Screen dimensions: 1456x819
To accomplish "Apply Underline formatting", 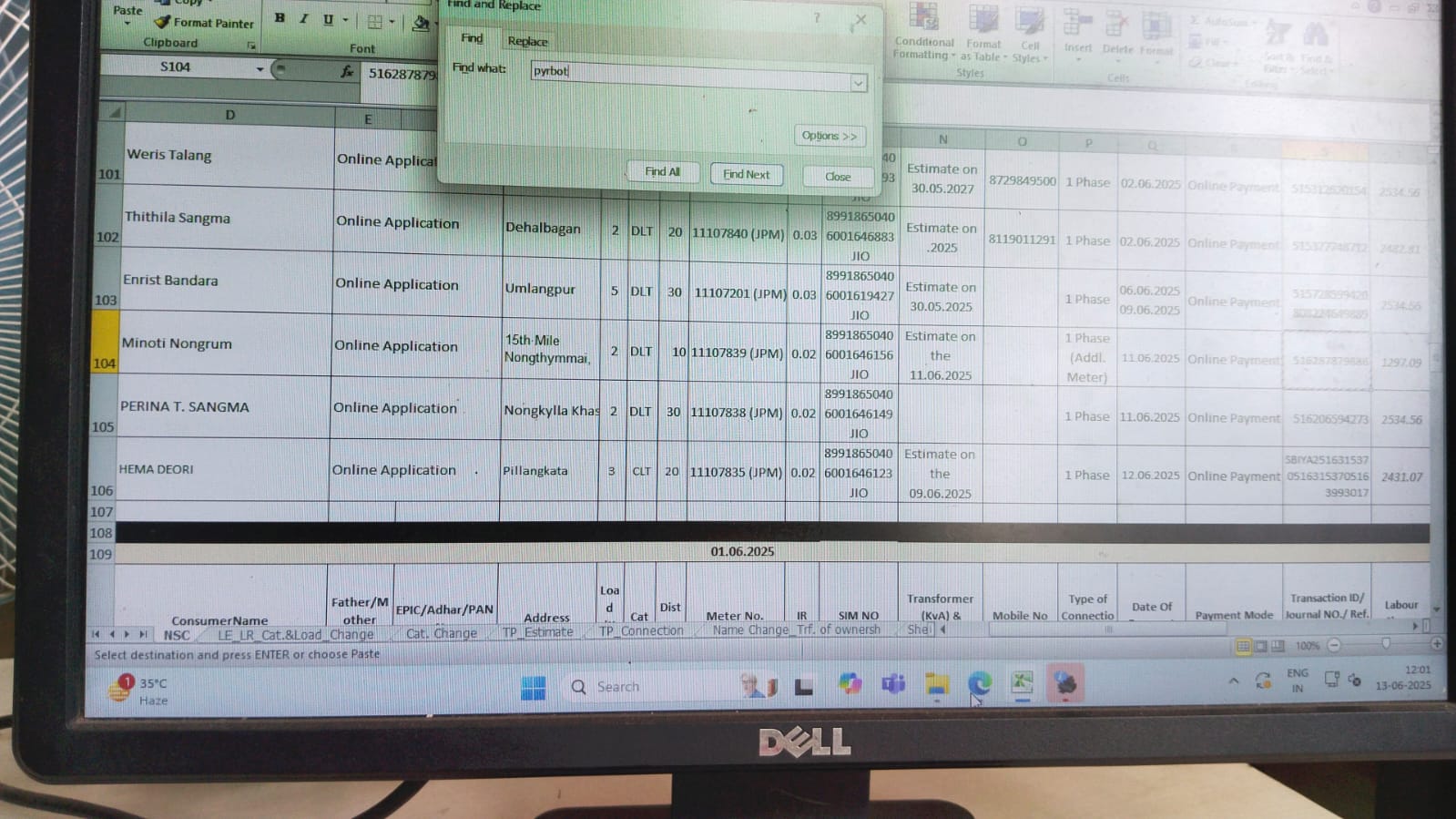I will coord(328,20).
